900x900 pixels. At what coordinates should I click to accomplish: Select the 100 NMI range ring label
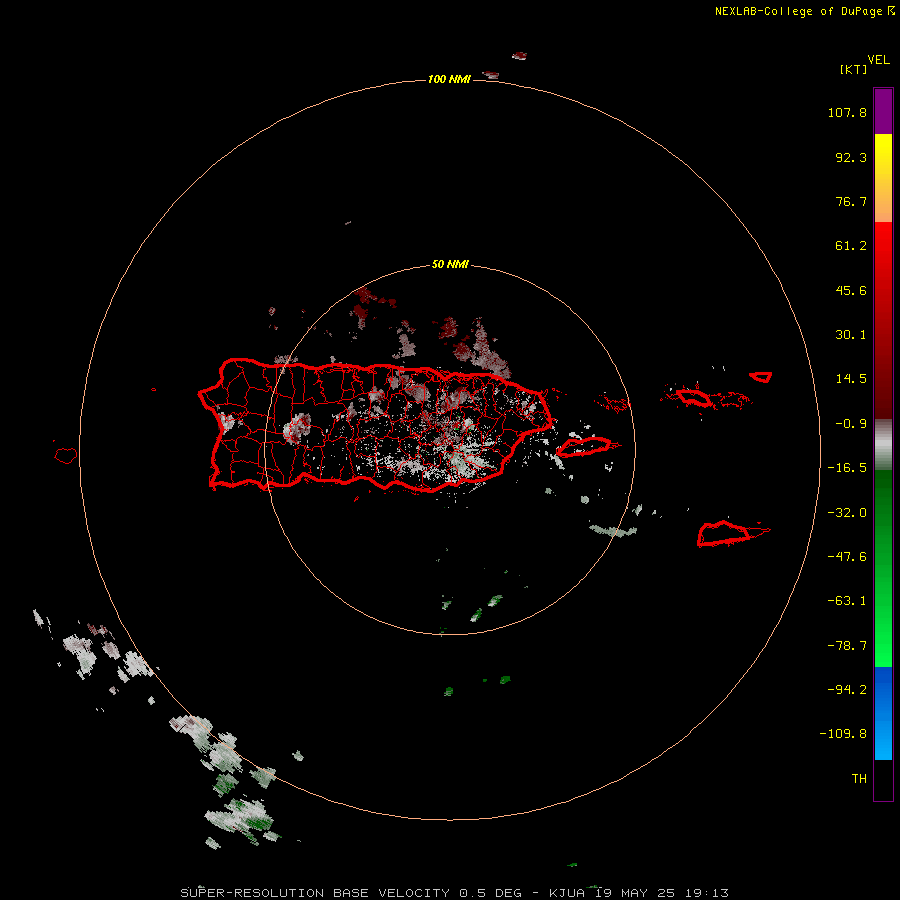(449, 79)
